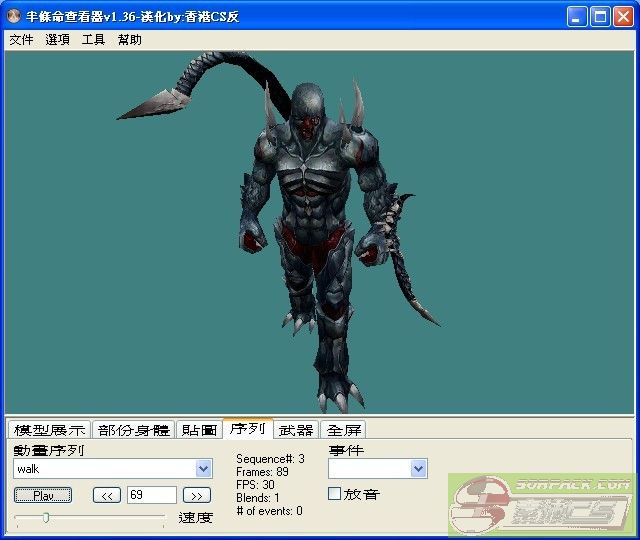Open the 幫助 menu
Viewport: 640px width, 540px height.
tap(129, 40)
